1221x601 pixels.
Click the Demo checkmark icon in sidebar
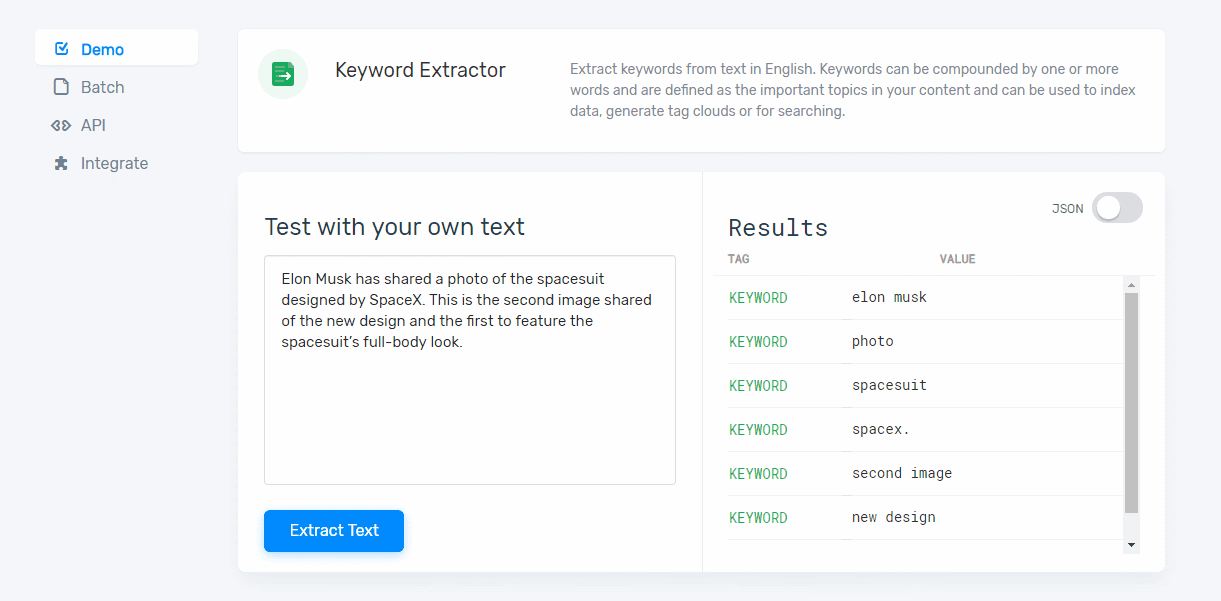click(62, 49)
